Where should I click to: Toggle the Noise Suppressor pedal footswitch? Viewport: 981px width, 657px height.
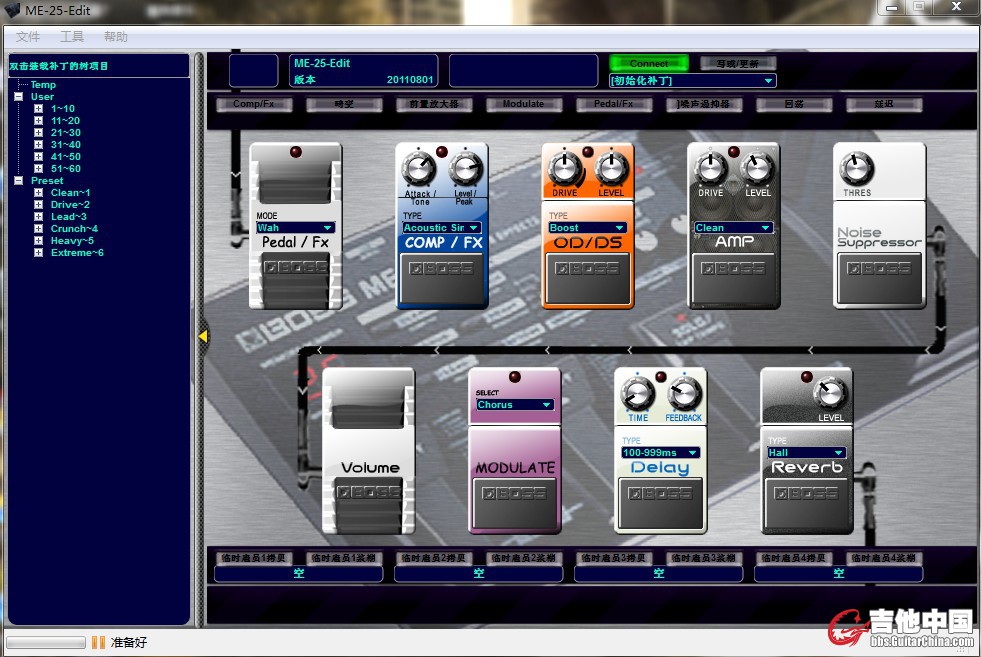click(x=879, y=279)
